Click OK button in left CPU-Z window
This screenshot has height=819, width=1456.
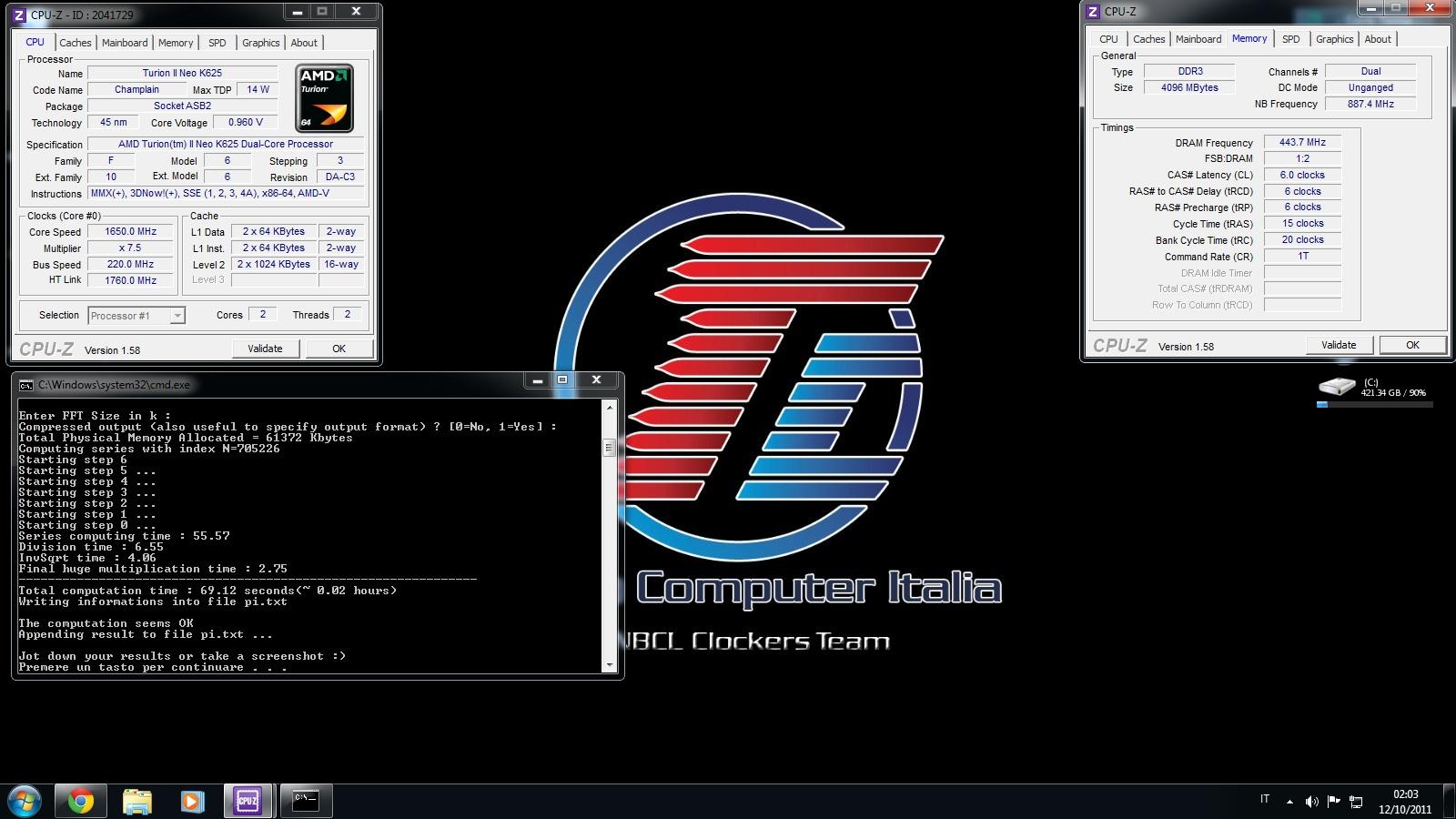click(339, 349)
